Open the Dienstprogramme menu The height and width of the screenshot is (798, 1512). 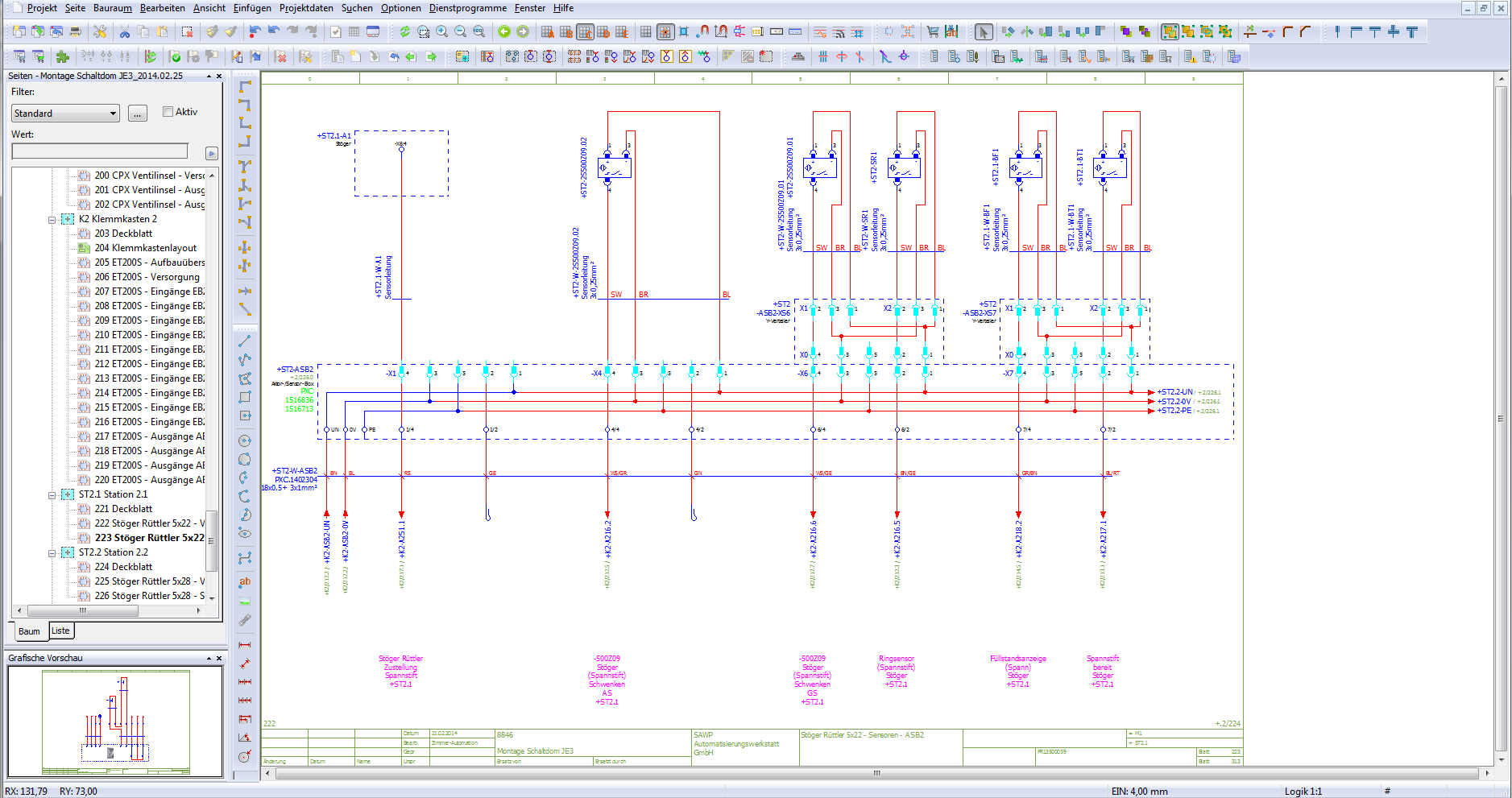coord(468,8)
